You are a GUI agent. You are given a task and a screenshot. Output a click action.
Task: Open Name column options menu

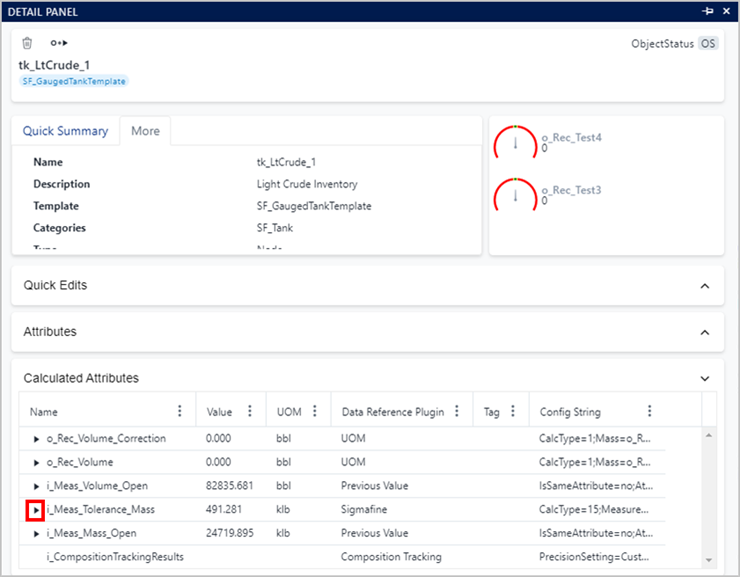(x=180, y=411)
